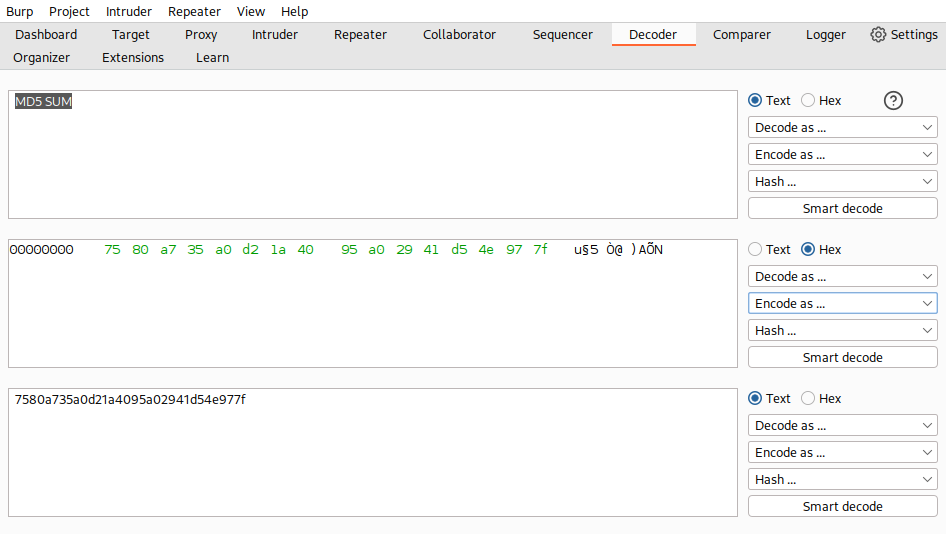Switch to the Intruder tab
The image size is (946, 534).
coord(275,35)
